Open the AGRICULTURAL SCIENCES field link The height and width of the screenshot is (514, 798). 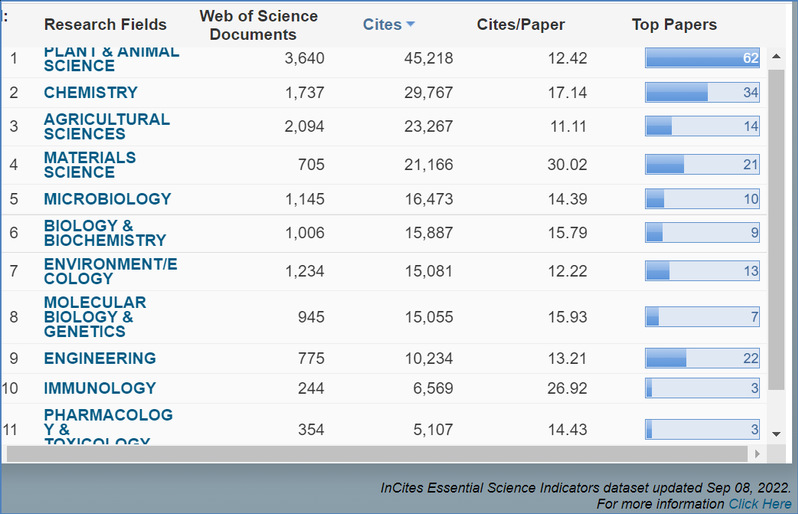pyautogui.click(x=106, y=126)
